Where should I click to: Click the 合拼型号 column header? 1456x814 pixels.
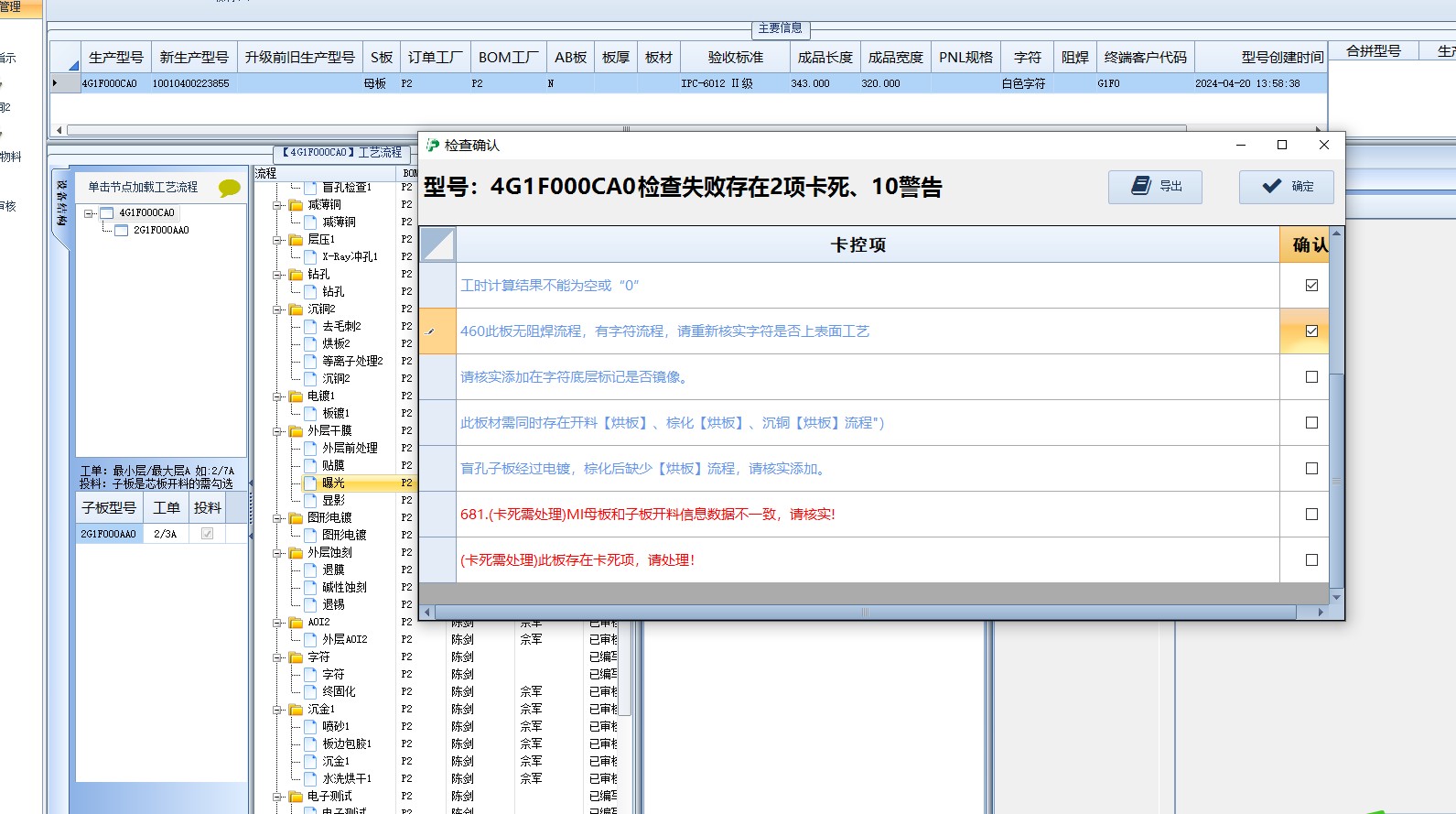(x=1373, y=51)
